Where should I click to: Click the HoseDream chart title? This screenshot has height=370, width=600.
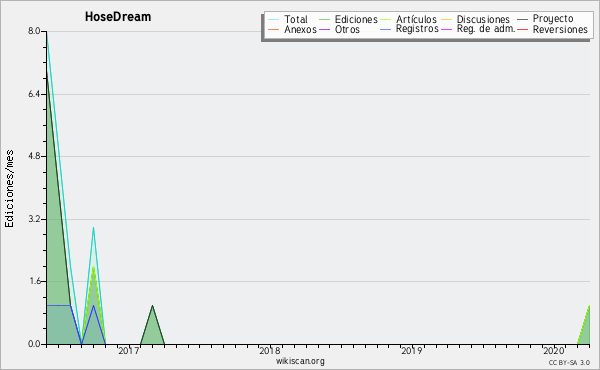pos(118,17)
